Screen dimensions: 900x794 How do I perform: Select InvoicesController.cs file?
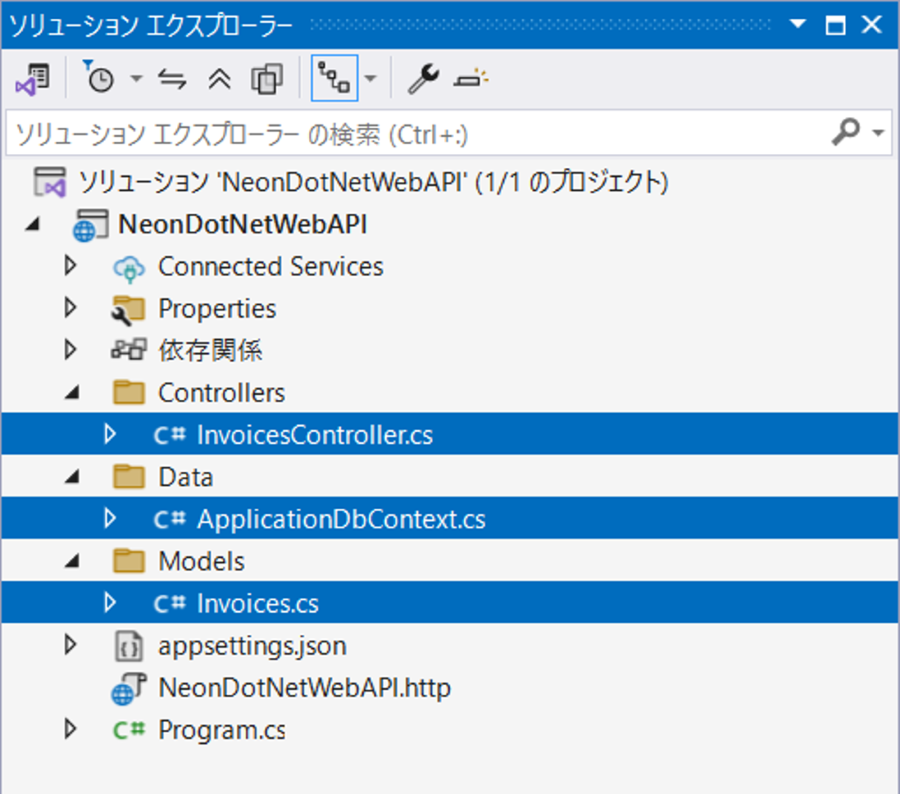(314, 436)
